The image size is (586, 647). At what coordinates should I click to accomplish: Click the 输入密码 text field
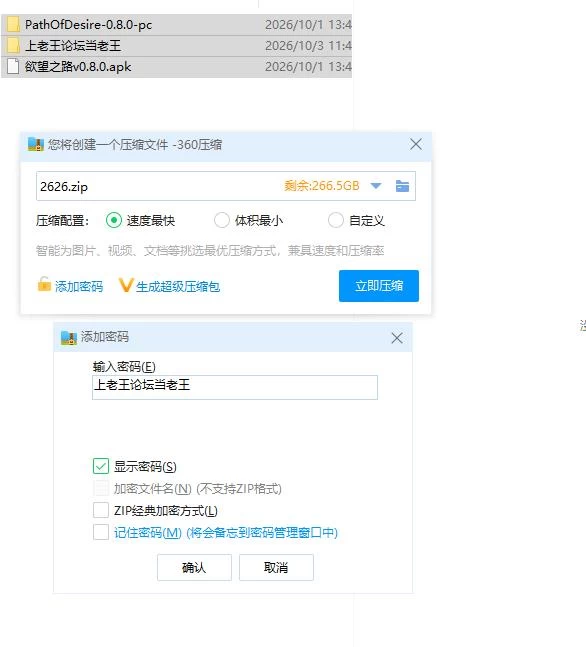click(x=235, y=387)
